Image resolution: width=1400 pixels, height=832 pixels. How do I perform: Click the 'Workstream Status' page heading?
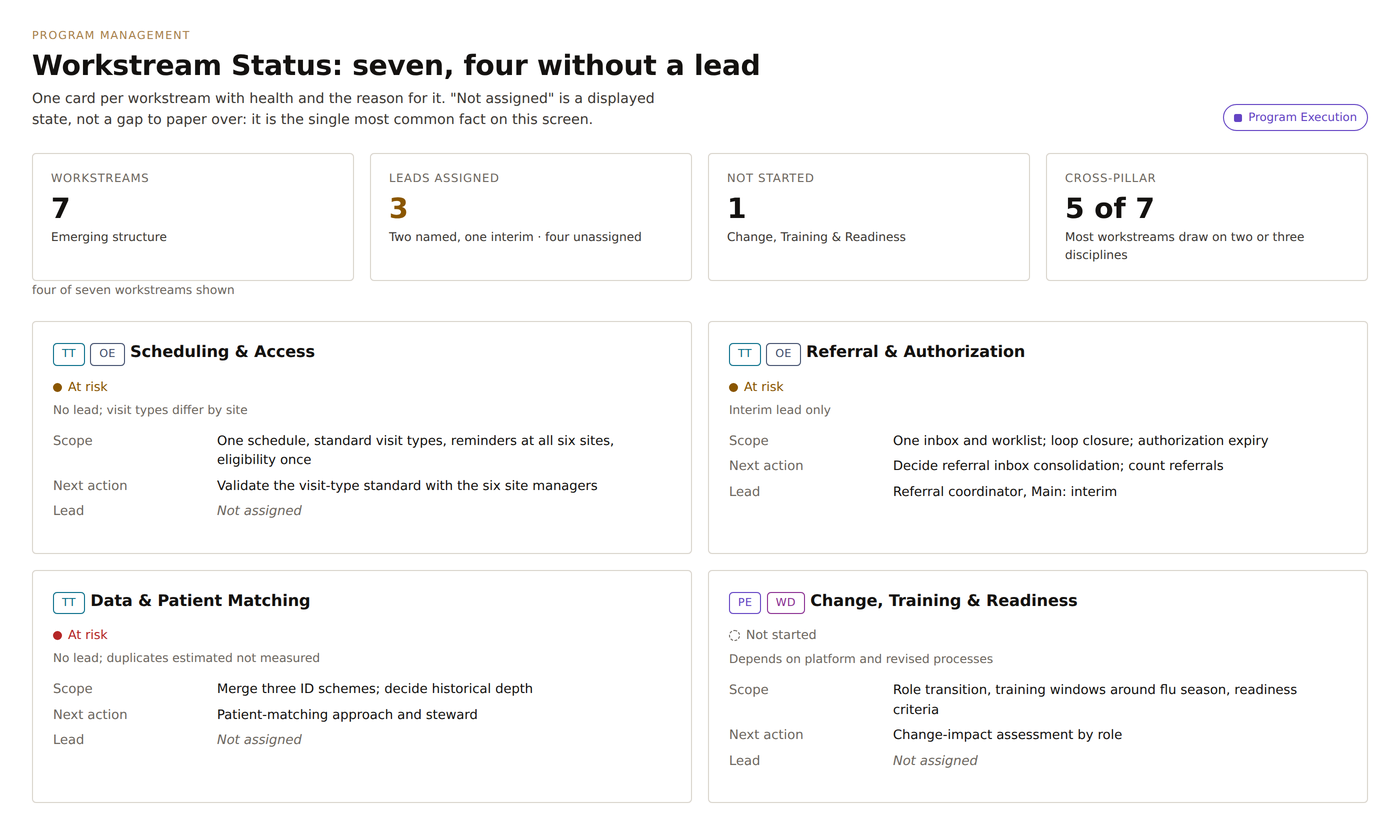tap(396, 65)
